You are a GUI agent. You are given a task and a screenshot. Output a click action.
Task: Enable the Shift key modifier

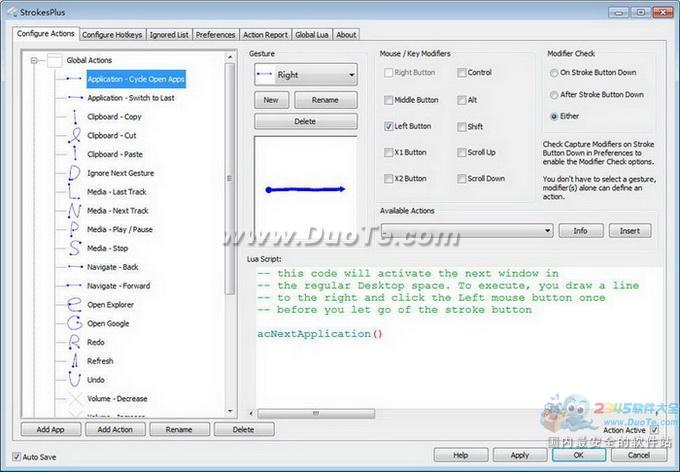462,127
